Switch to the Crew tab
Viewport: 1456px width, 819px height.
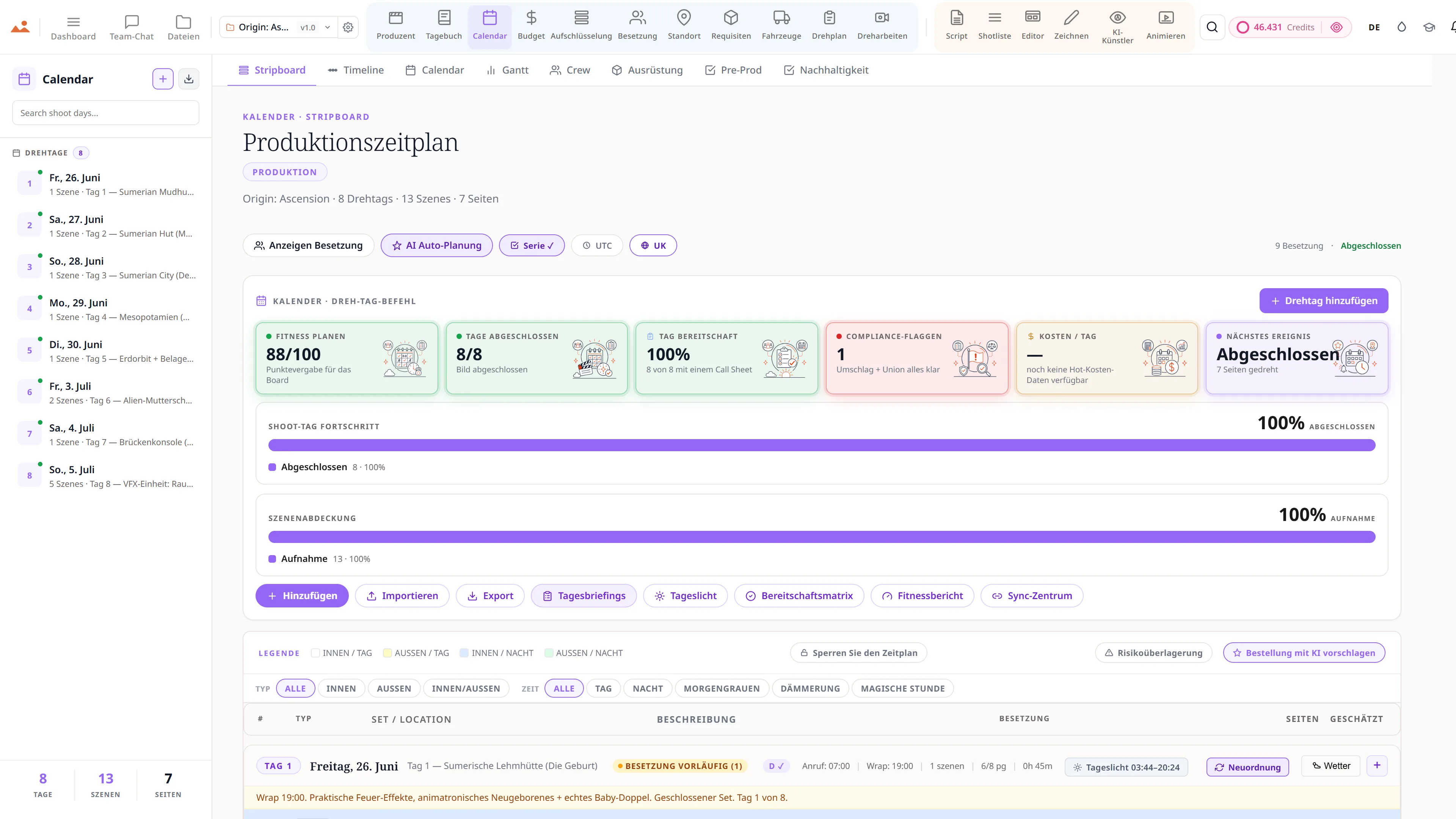(570, 70)
